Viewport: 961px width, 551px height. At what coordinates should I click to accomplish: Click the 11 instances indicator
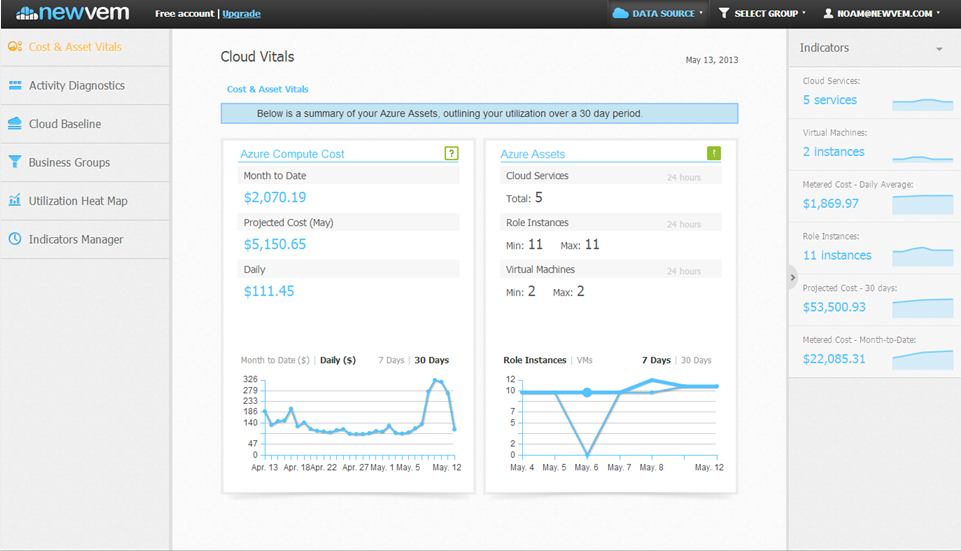pyautogui.click(x=837, y=255)
